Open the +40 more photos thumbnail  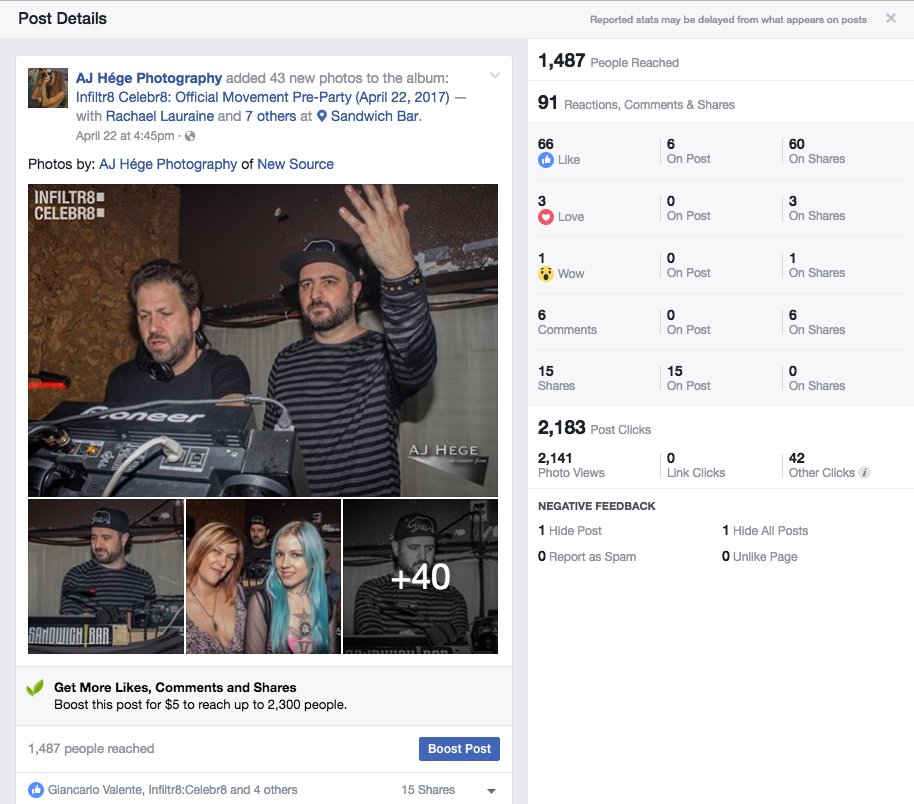420,576
